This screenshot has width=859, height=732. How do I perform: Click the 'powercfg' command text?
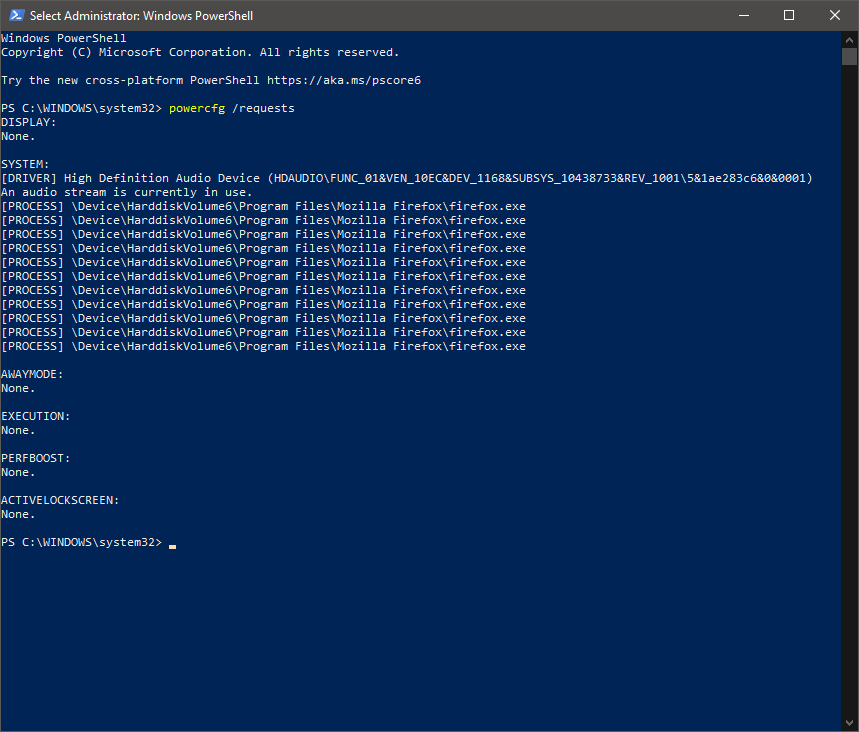coord(197,108)
